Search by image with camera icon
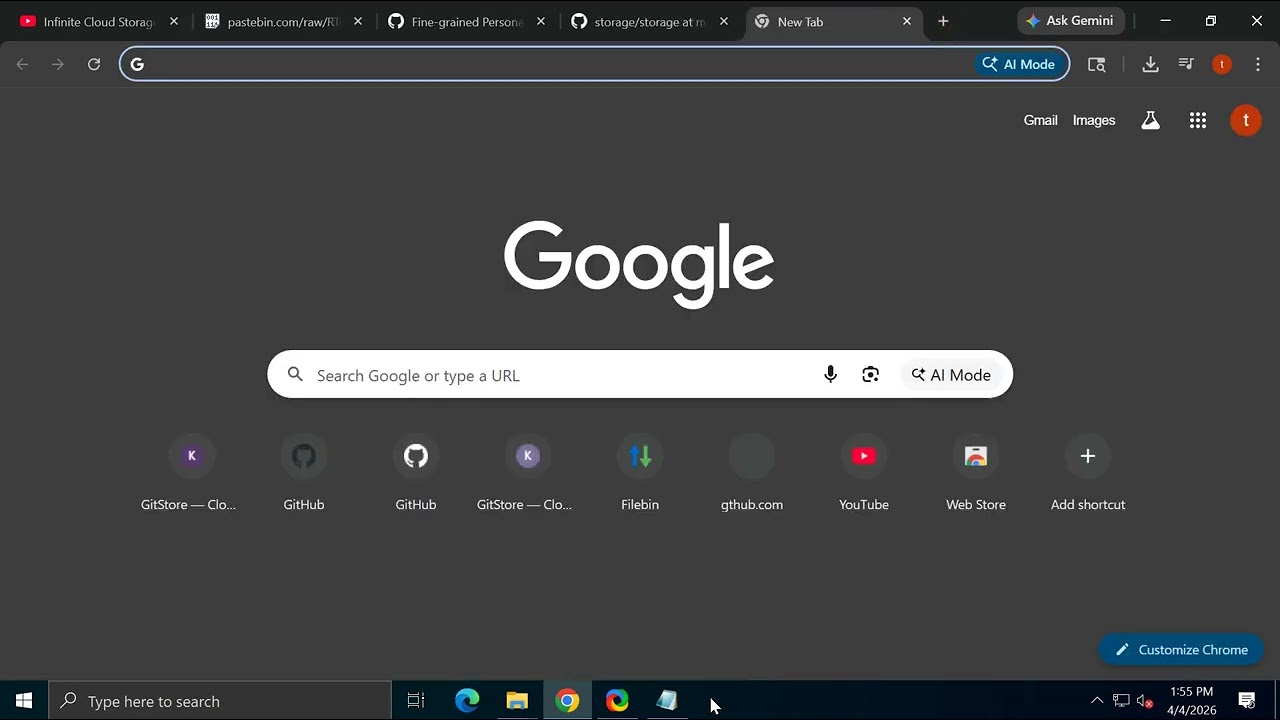Viewport: 1280px width, 720px height. coord(871,375)
